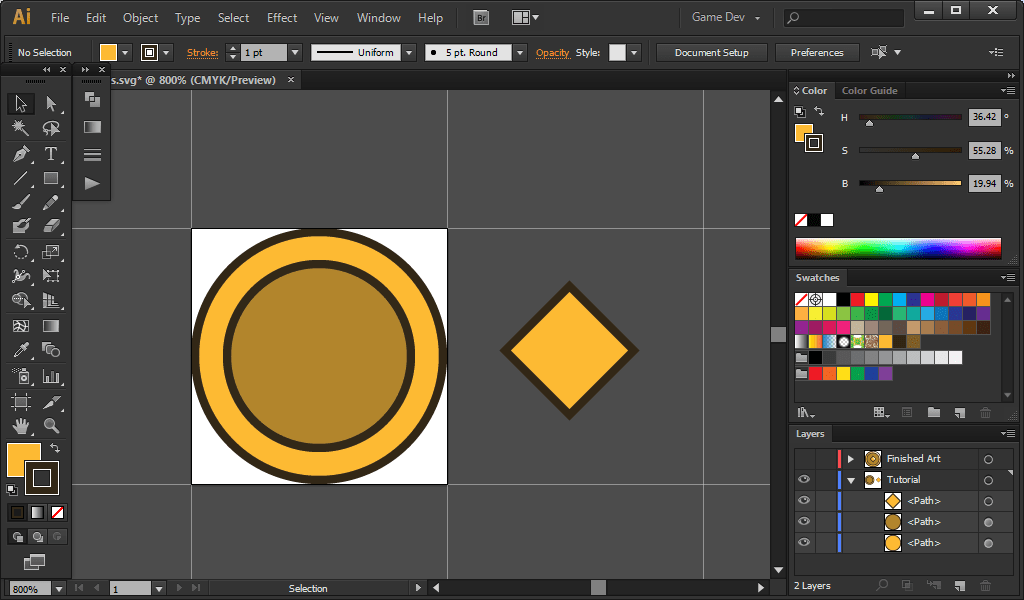The image size is (1024, 600).
Task: Click the Document Setup button
Action: 711,53
